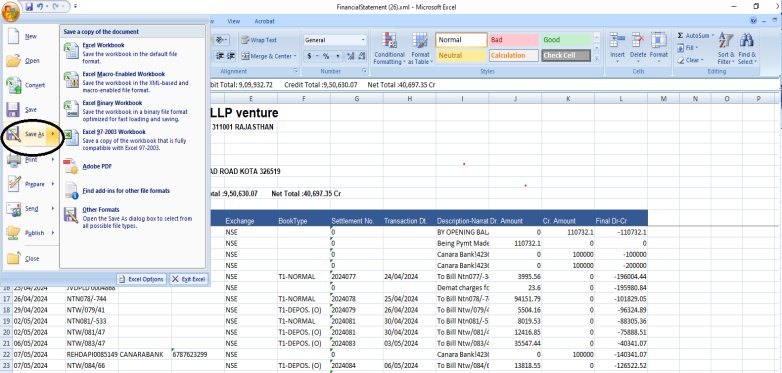The image size is (782, 373).
Task: Open Number group dialog launcher
Action: 364,71
